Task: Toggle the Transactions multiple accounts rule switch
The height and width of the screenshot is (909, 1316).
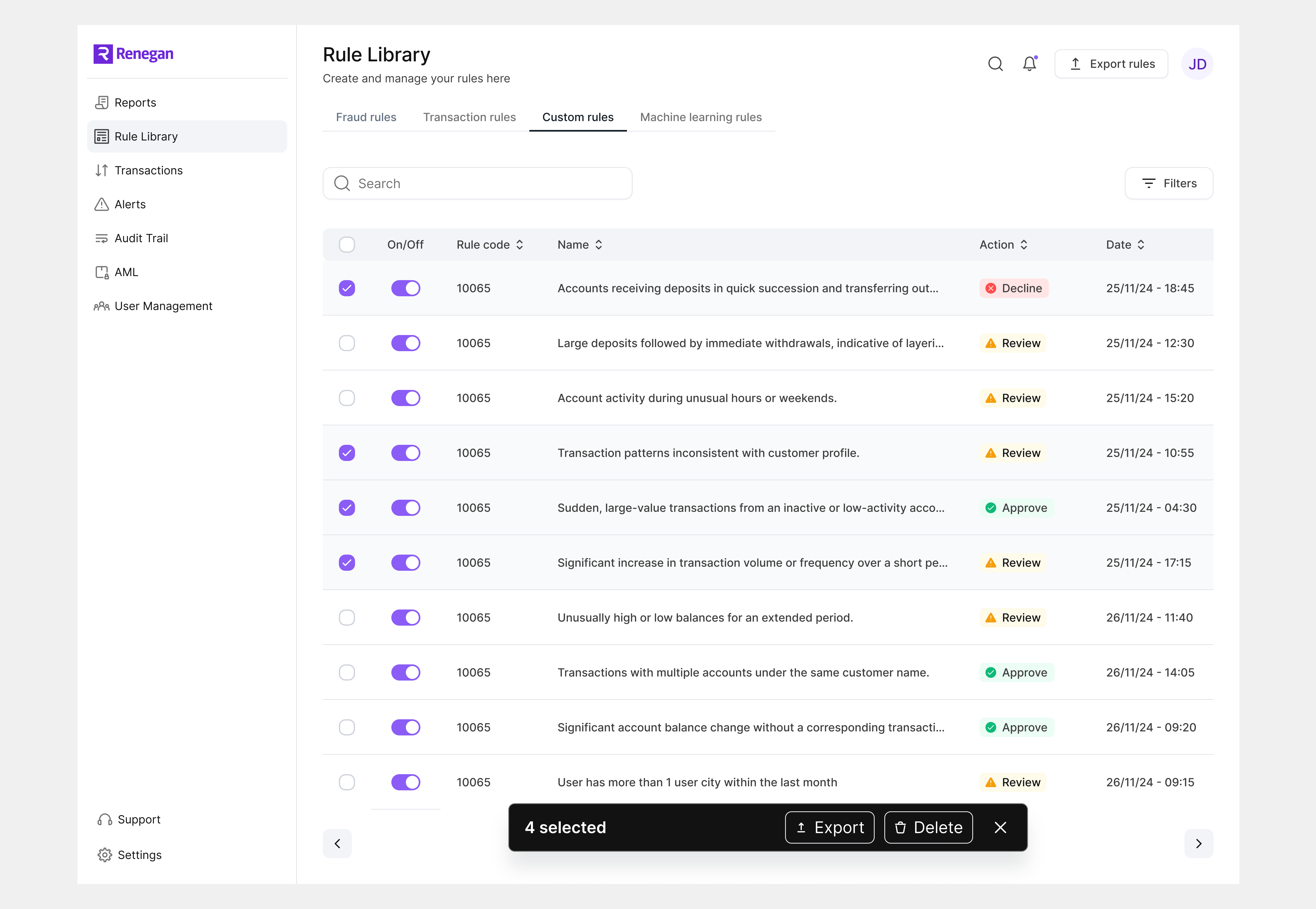Action: (405, 673)
